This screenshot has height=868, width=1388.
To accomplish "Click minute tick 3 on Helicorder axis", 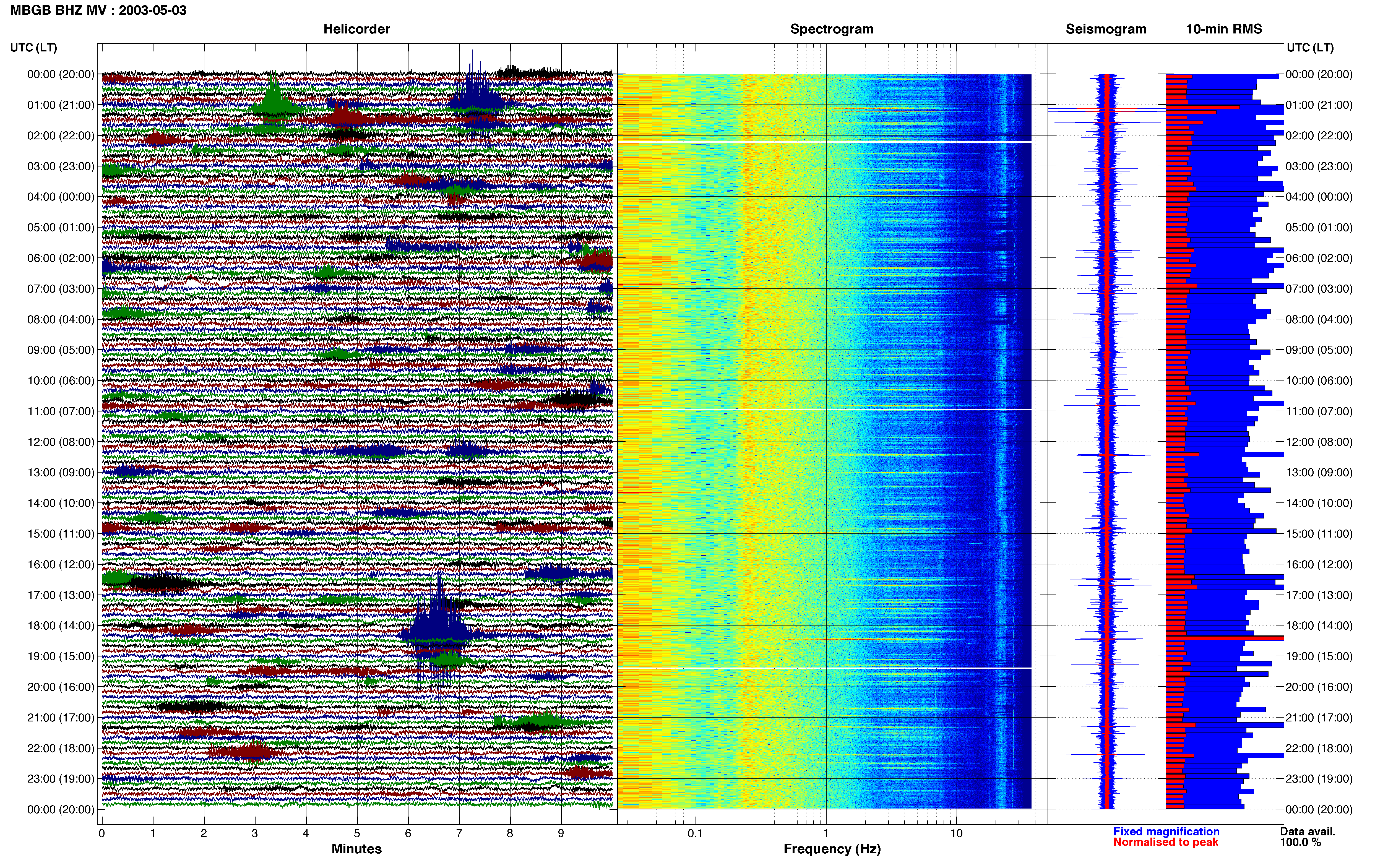I will (x=255, y=833).
